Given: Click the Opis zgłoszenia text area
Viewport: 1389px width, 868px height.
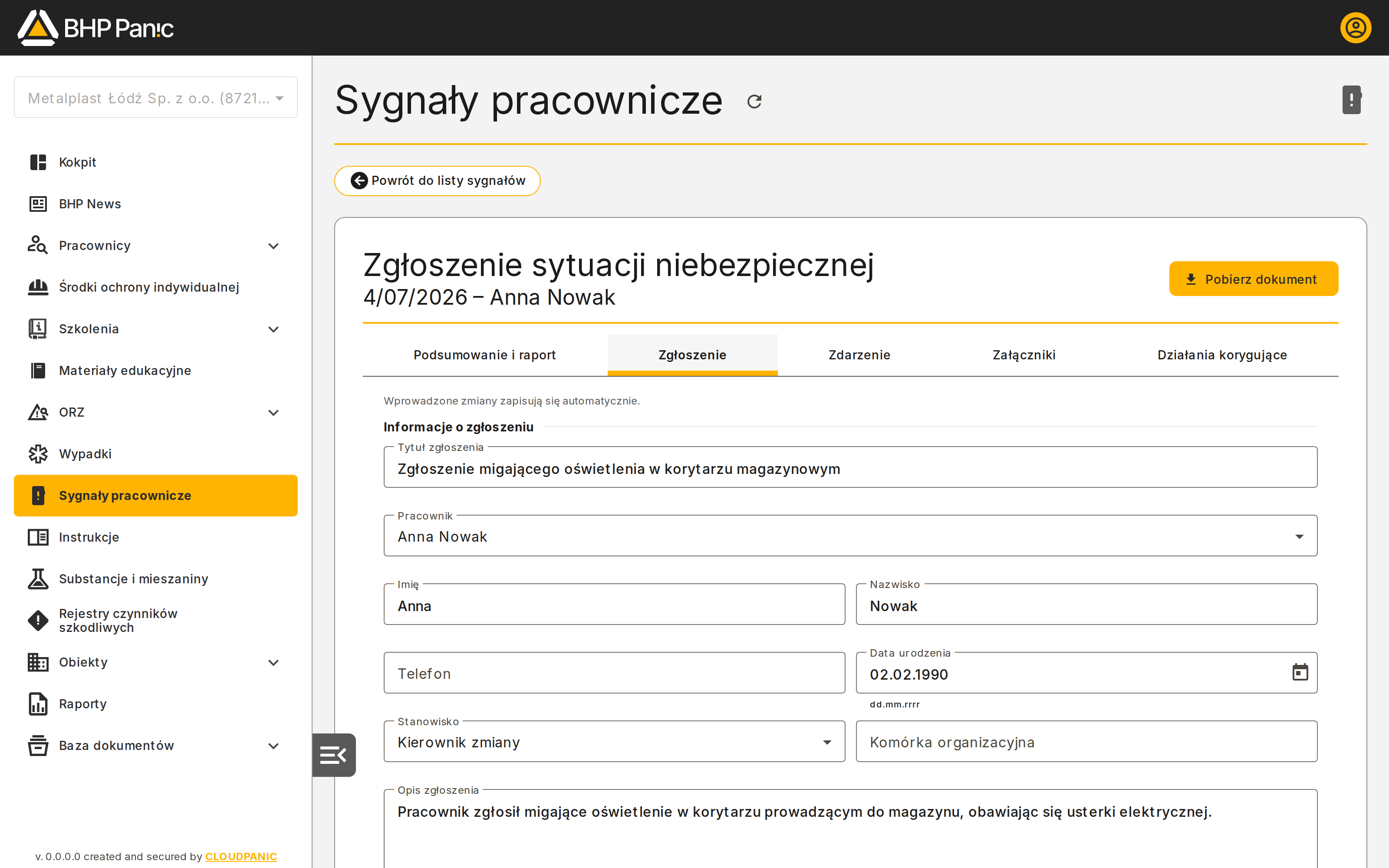Looking at the screenshot, I should tap(850, 829).
